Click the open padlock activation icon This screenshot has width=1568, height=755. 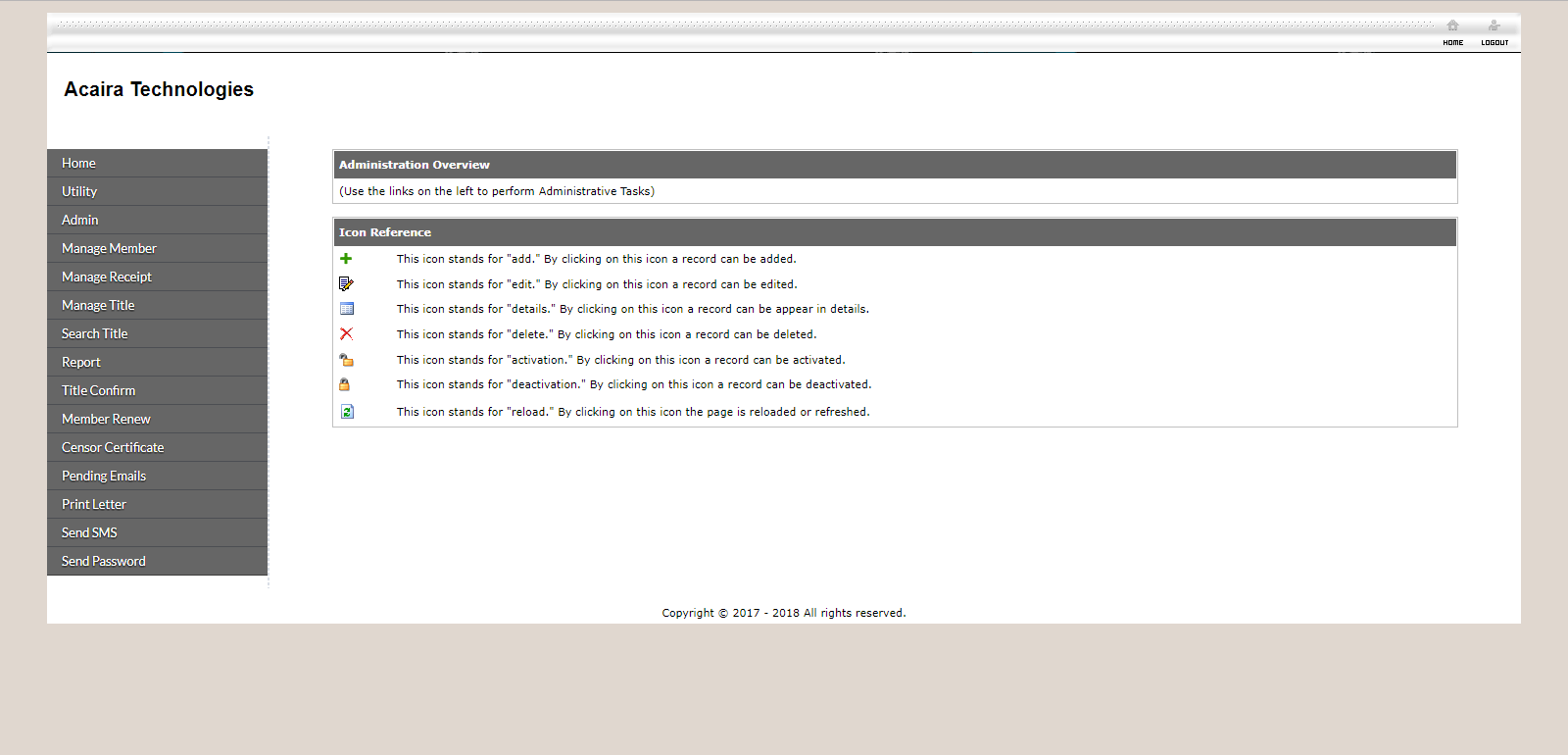[x=346, y=360]
